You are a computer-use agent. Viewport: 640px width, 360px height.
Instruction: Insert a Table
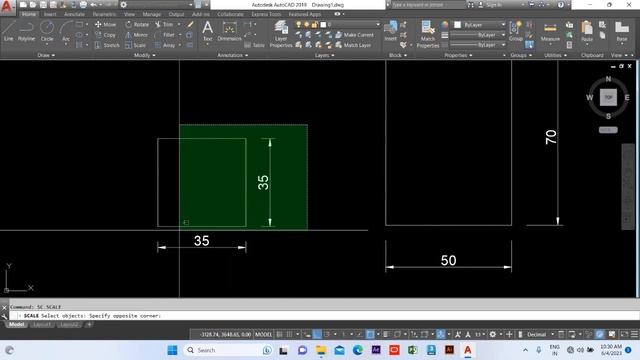[x=254, y=45]
